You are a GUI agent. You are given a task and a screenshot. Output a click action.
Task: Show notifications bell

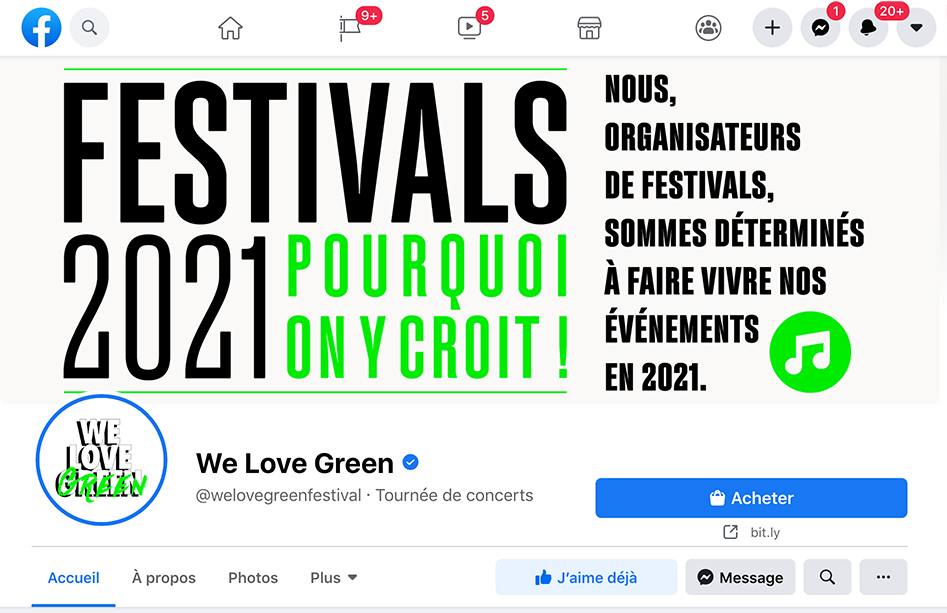[x=868, y=28]
